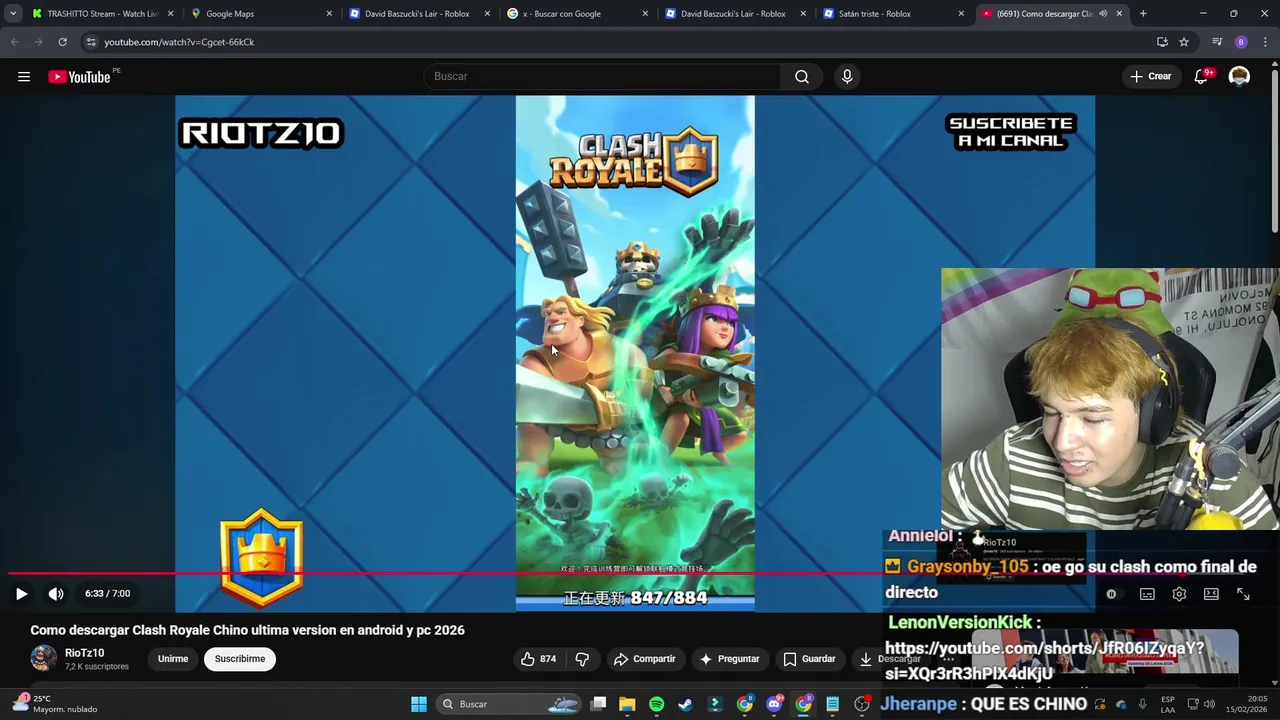Open Steam from the taskbar

[685, 704]
